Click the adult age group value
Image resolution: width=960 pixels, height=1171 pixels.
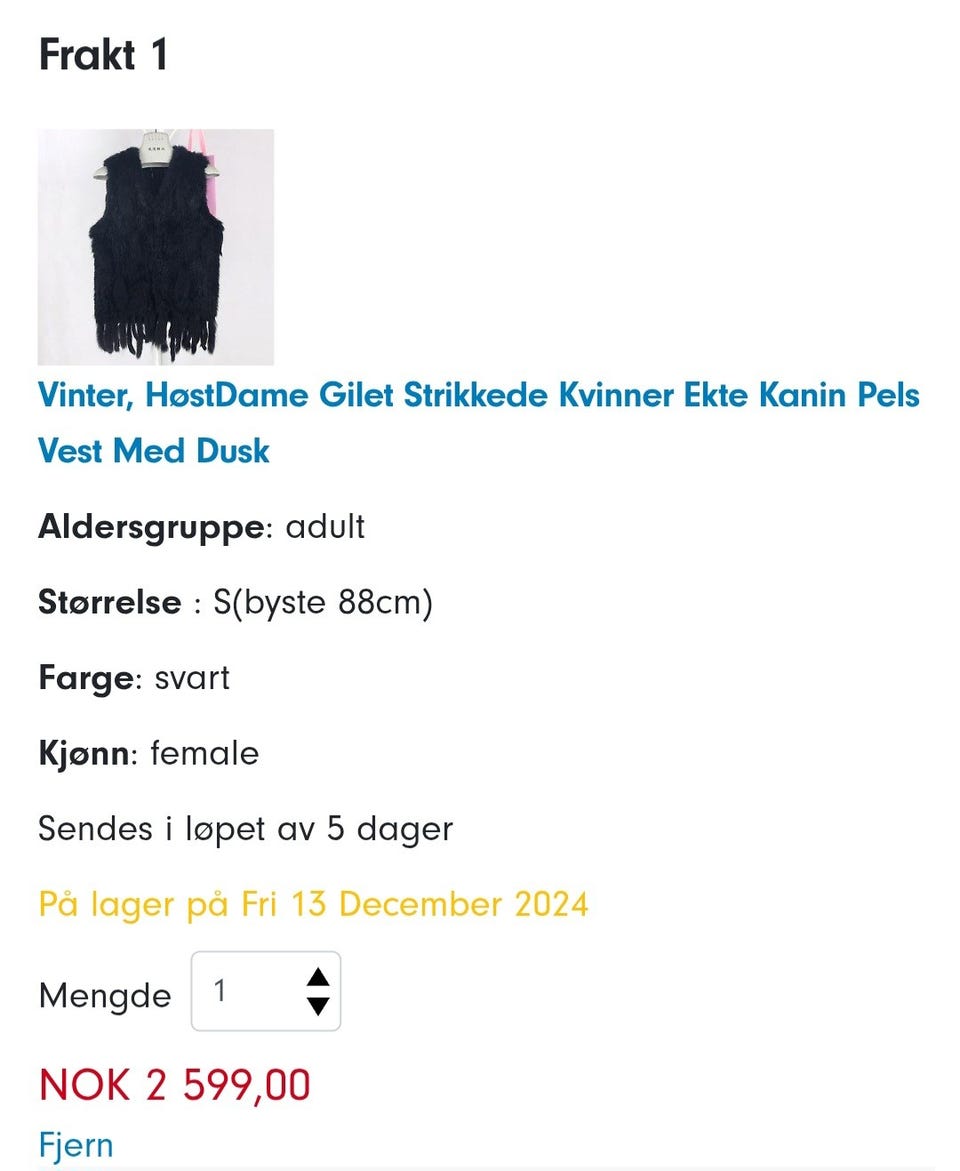(x=326, y=527)
